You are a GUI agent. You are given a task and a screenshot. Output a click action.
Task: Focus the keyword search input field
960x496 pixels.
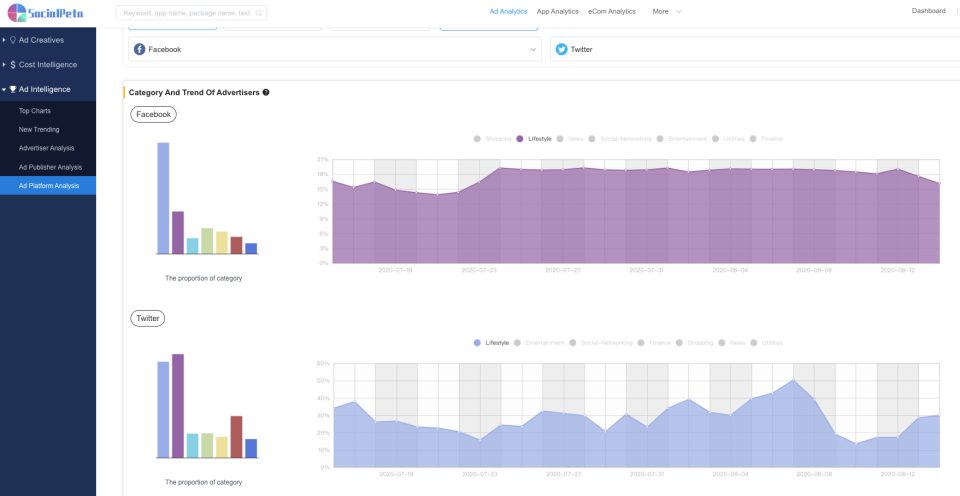[x=191, y=12]
